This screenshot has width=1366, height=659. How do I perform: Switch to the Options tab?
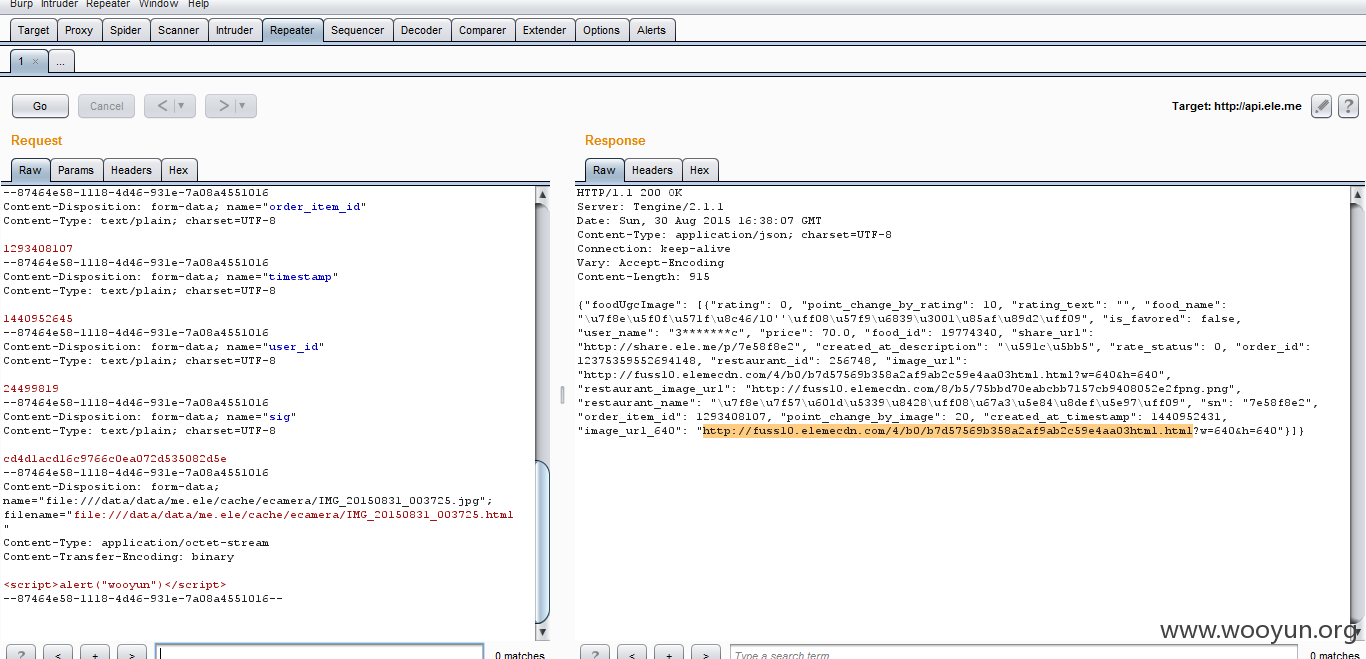pos(602,30)
